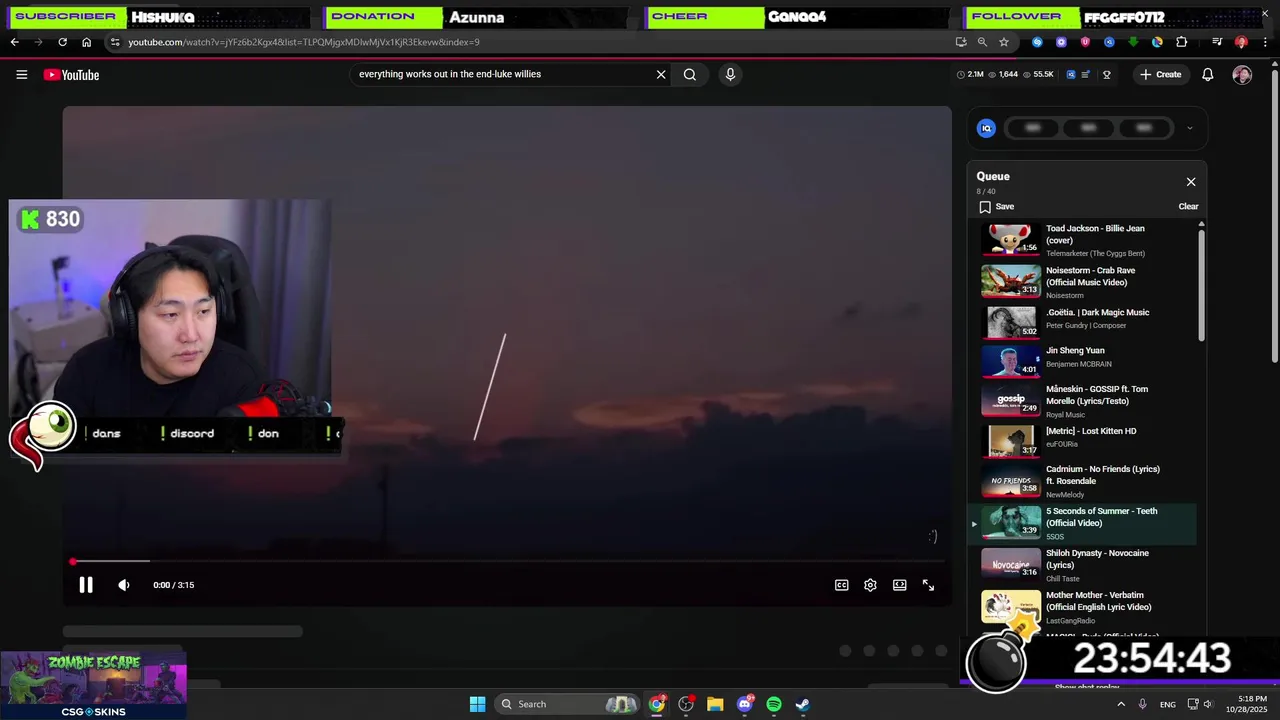Play Mother Mother - Verbatim from queue
Viewport: 1280px width, 720px height.
(1088, 607)
